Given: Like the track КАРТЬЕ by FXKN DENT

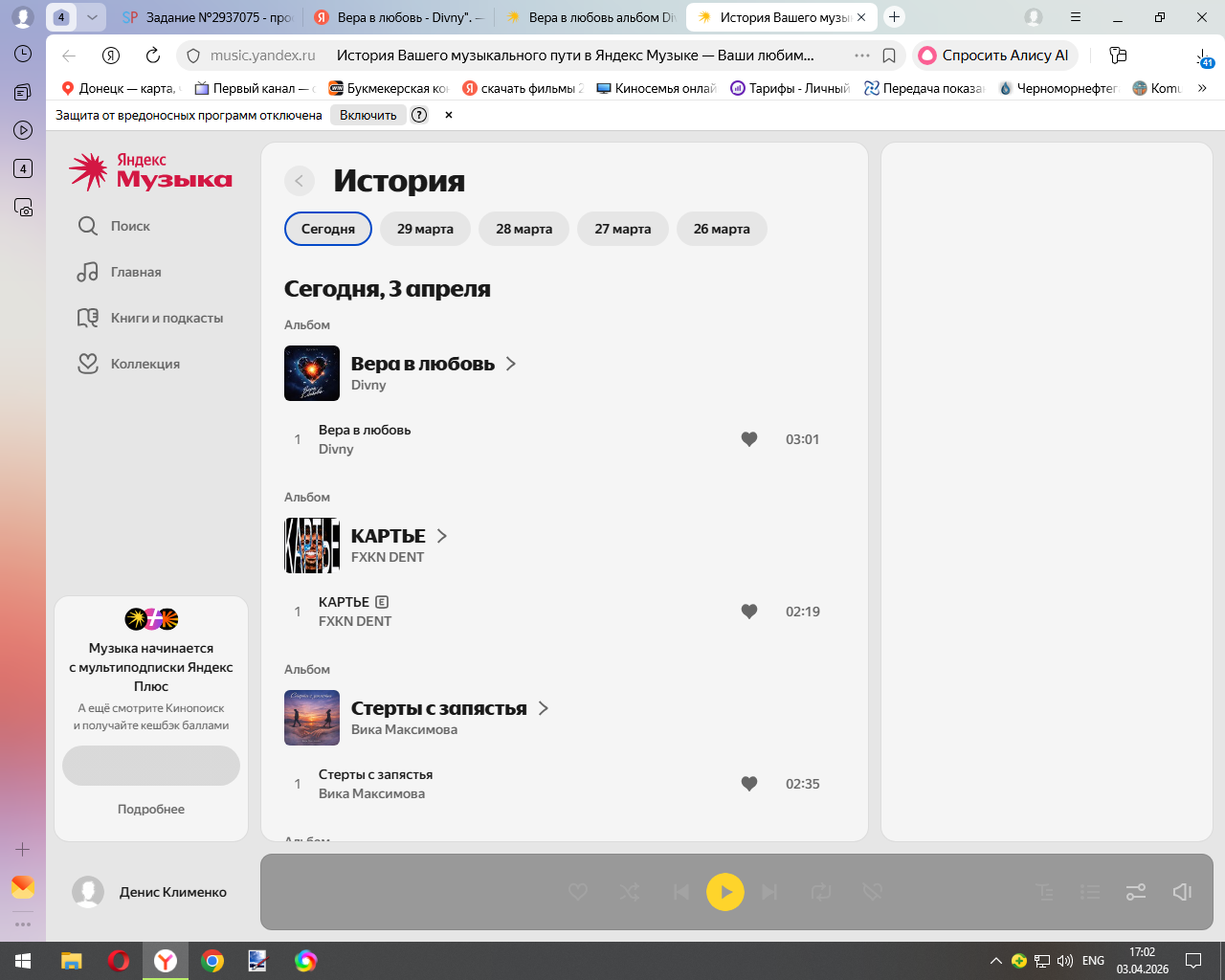Looking at the screenshot, I should pos(749,612).
